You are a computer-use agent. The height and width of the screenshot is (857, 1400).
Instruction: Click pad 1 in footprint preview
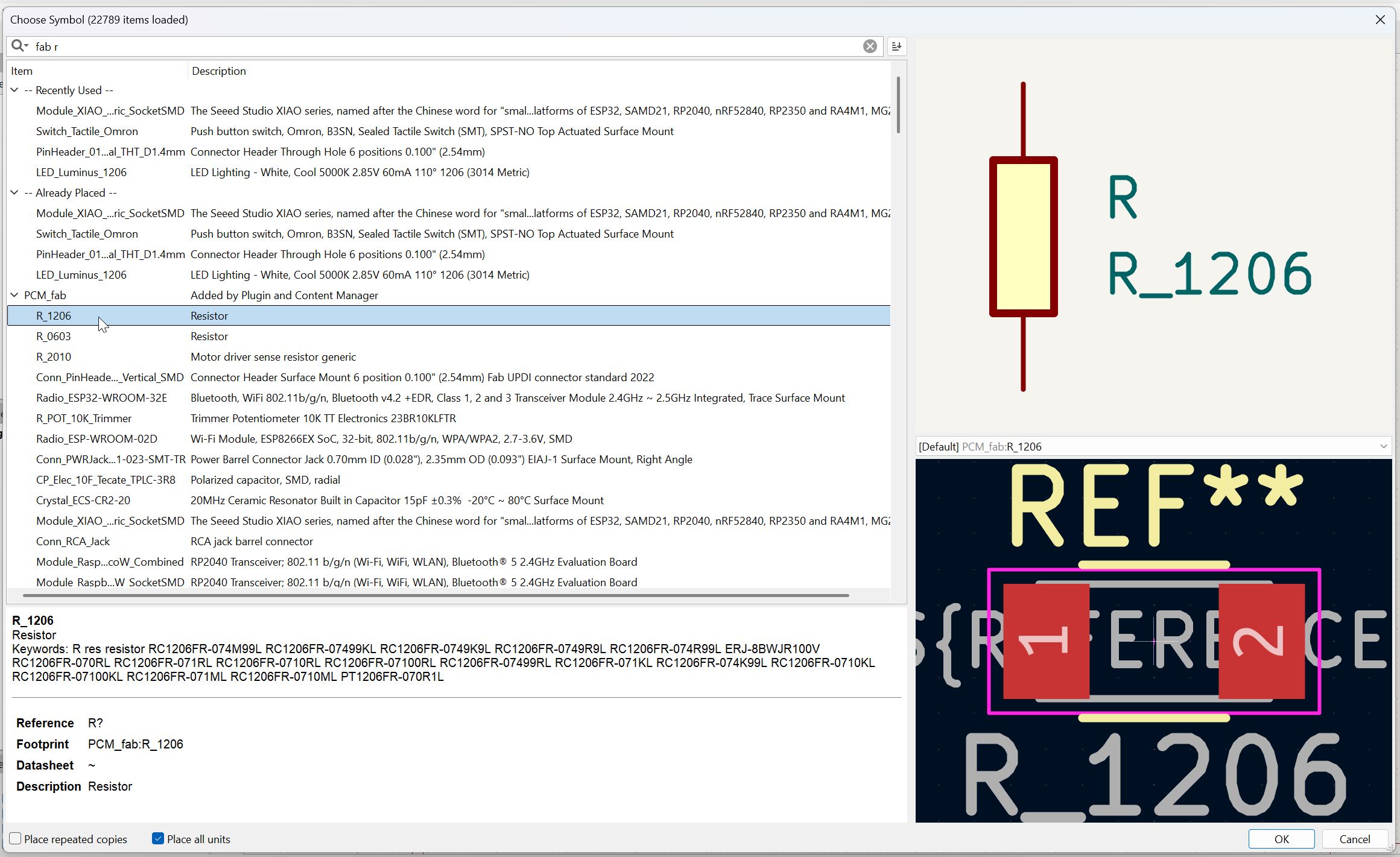[x=1046, y=641]
